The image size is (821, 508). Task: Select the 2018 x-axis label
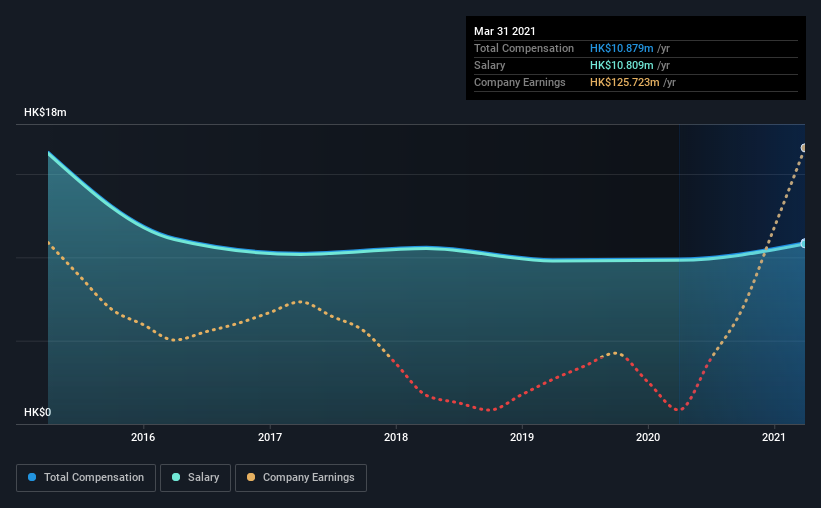pyautogui.click(x=396, y=437)
